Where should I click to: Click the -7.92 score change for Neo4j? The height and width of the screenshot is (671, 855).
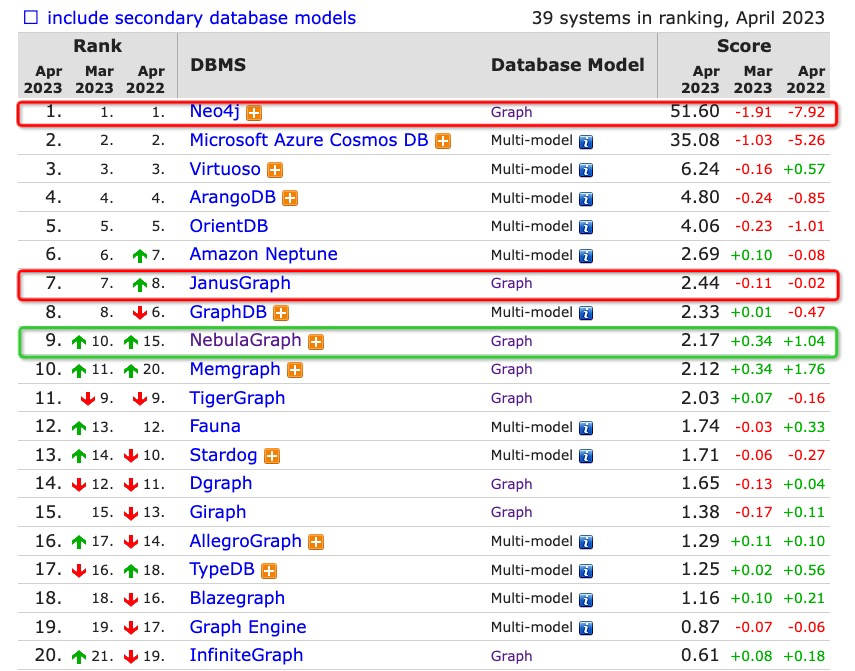pyautogui.click(x=806, y=112)
